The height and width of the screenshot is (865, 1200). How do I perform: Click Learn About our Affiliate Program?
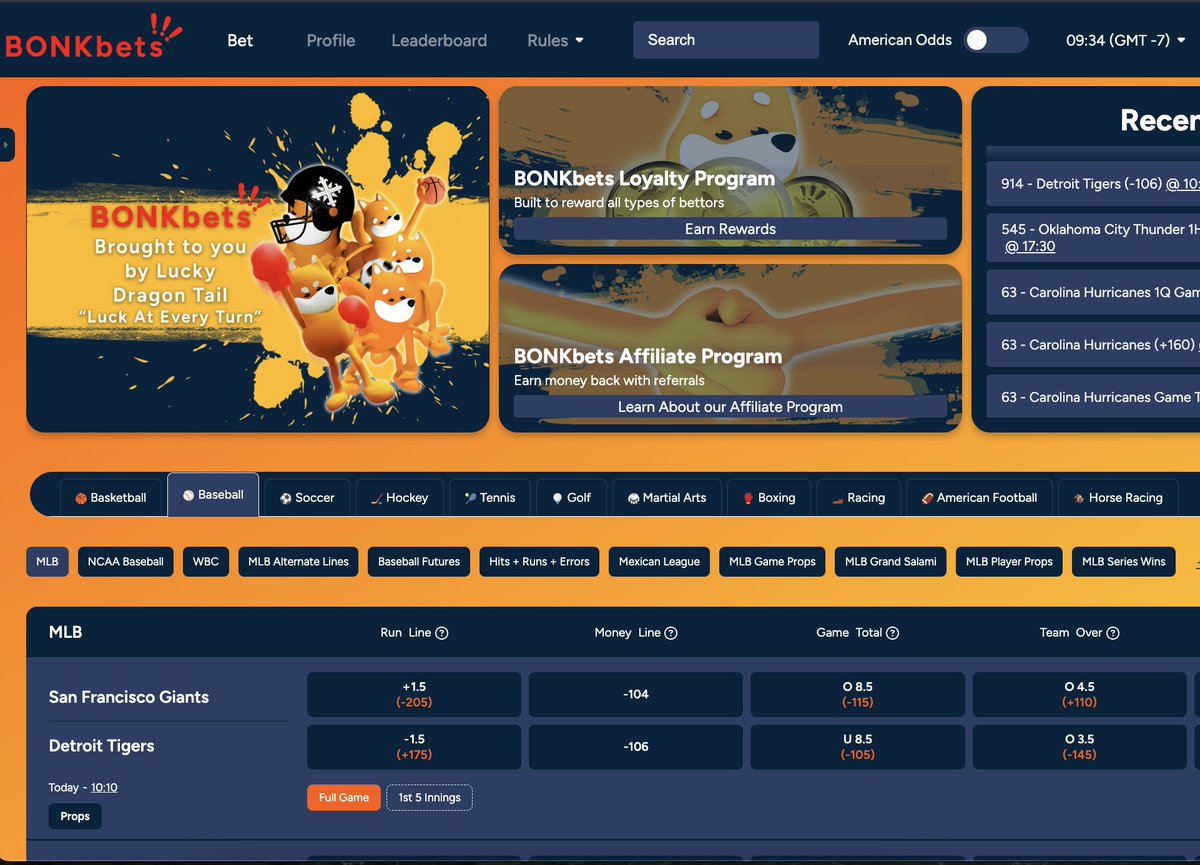point(730,407)
